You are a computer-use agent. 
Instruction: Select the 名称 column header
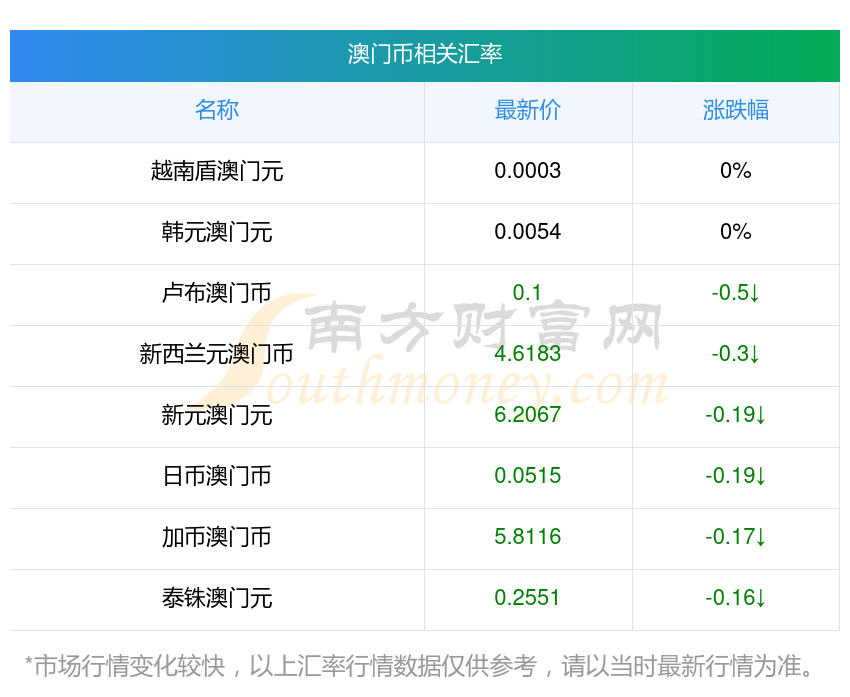click(217, 110)
